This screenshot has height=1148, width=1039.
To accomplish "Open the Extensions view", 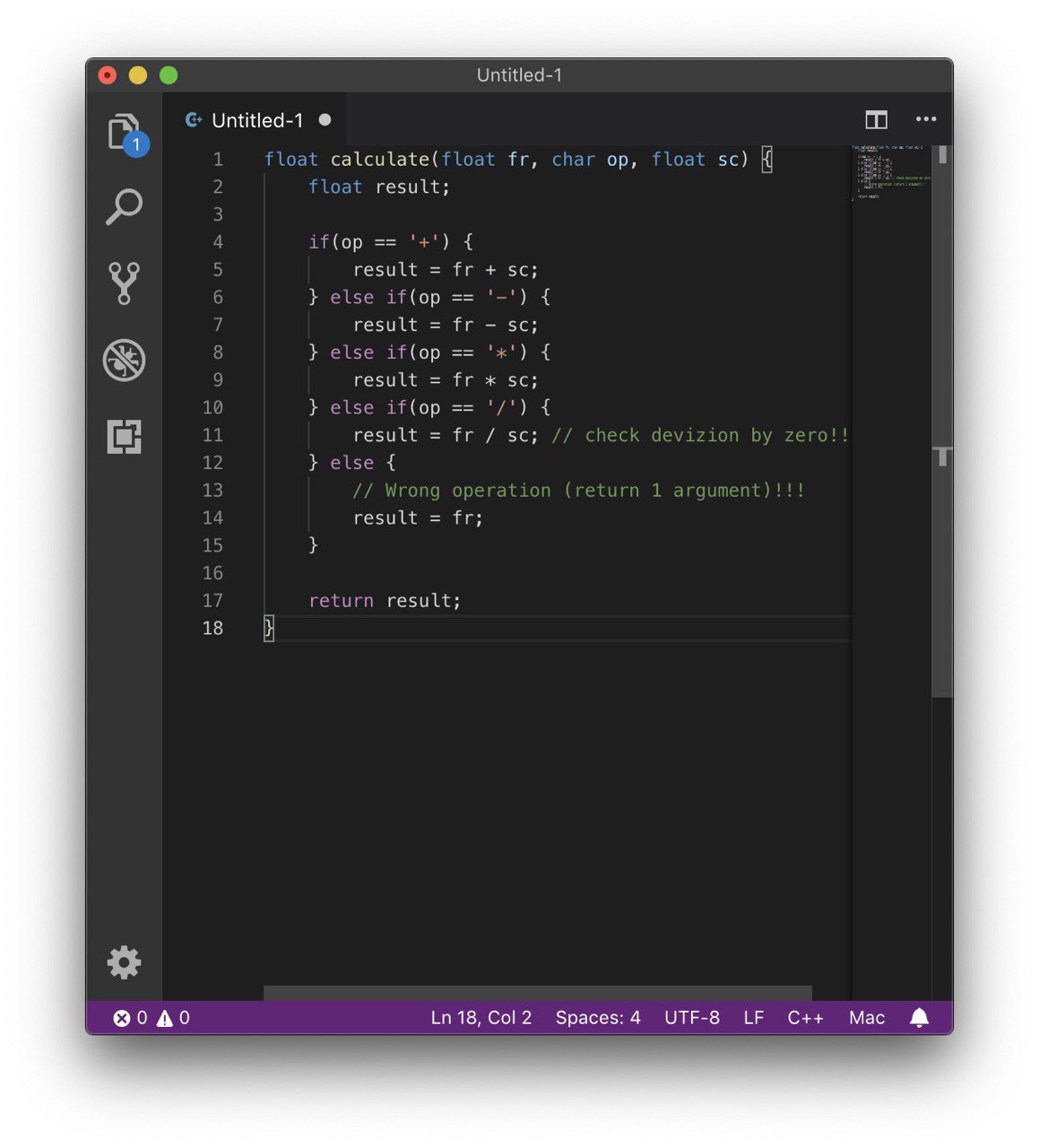I will [x=125, y=437].
